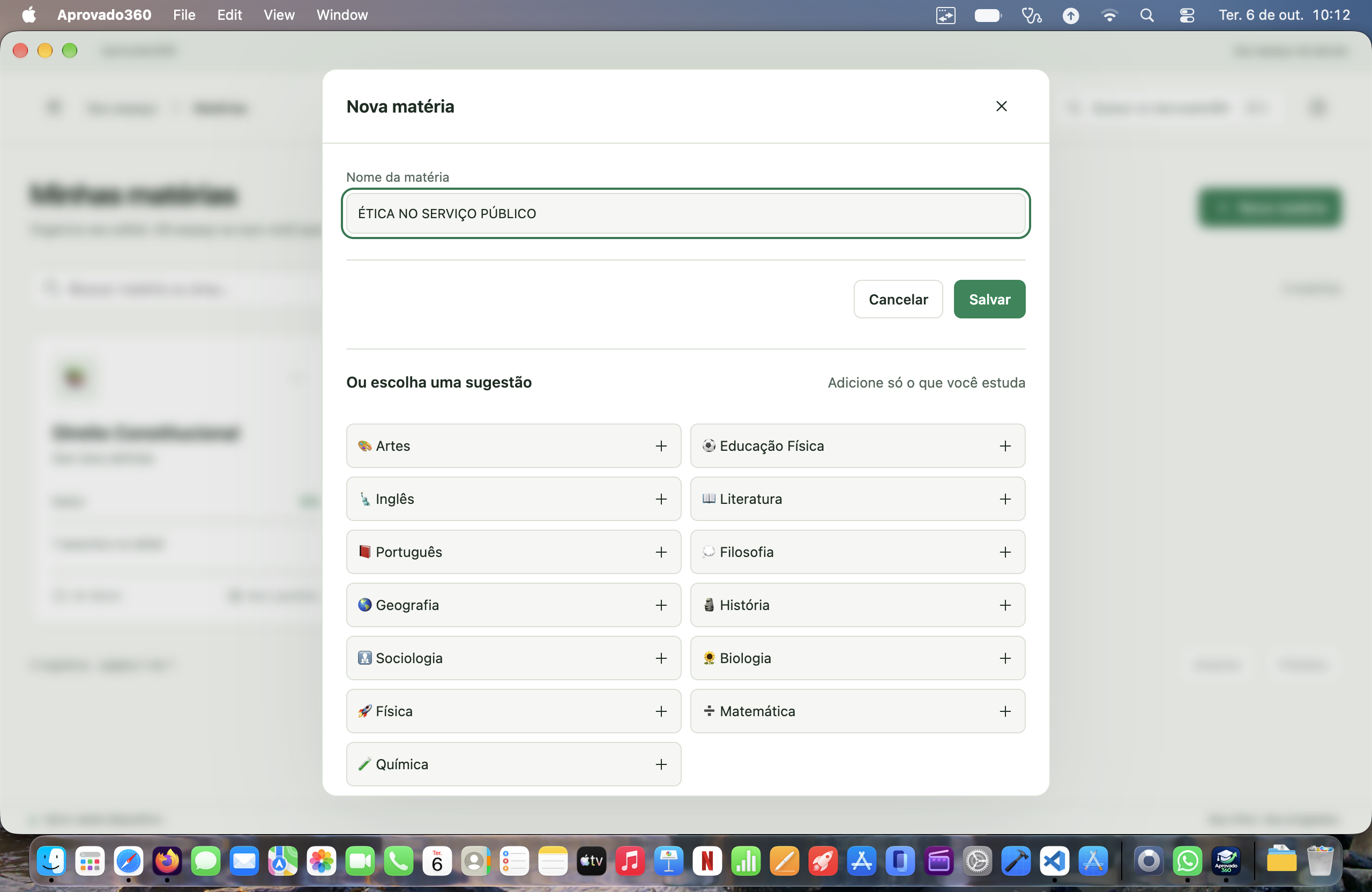Screen dimensions: 1372x892
Task: Open Control Center in menu bar
Action: pos(1187,15)
